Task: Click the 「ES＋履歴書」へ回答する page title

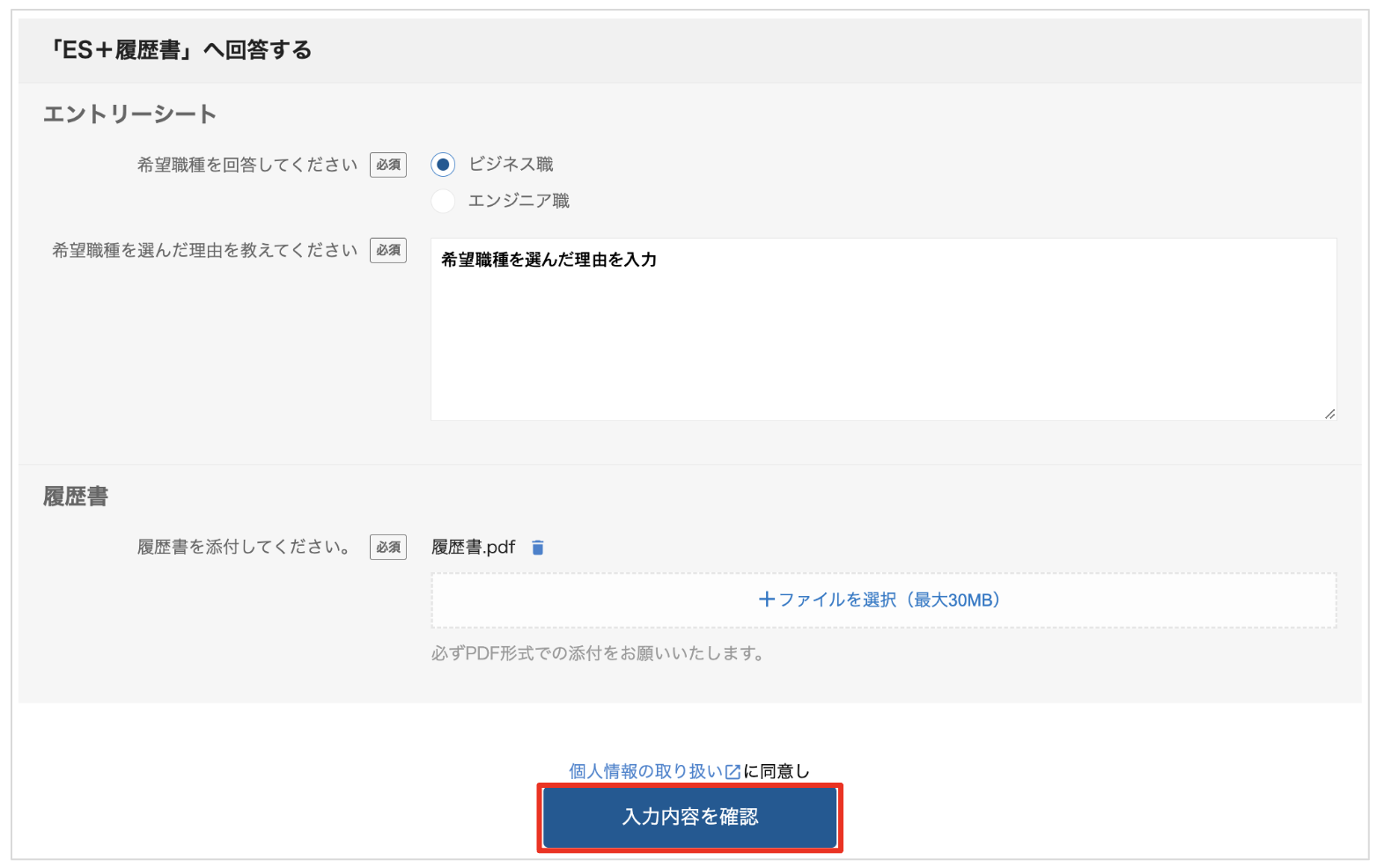Action: click(x=181, y=50)
